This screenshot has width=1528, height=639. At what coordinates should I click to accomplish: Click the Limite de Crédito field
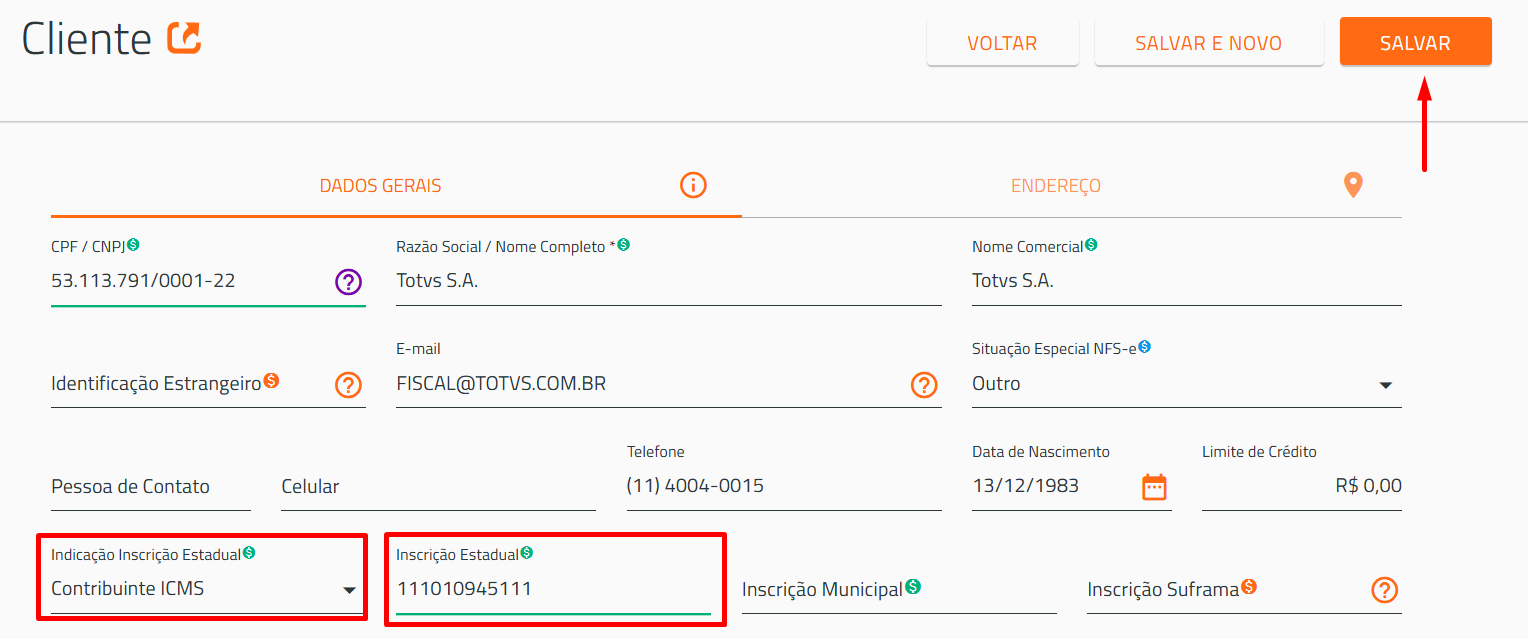pos(1300,487)
